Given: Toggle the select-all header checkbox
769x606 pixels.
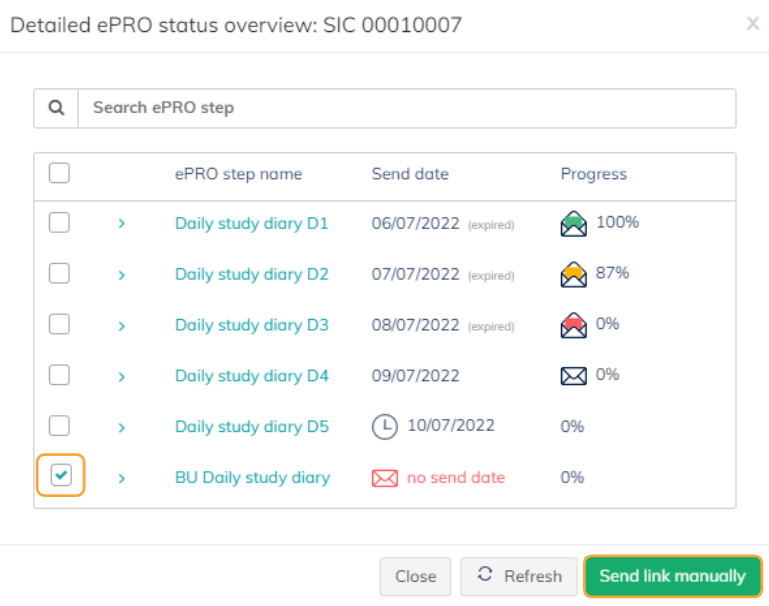Looking at the screenshot, I should pyautogui.click(x=60, y=173).
